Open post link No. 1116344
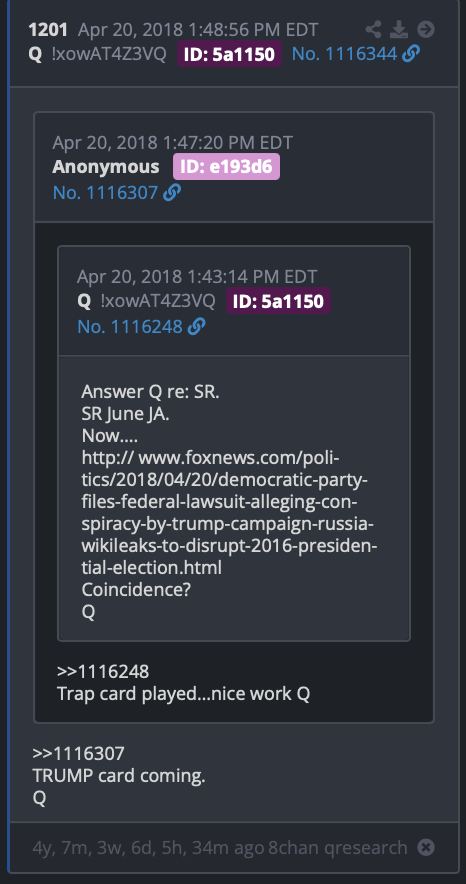This screenshot has width=466, height=884. (x=344, y=54)
